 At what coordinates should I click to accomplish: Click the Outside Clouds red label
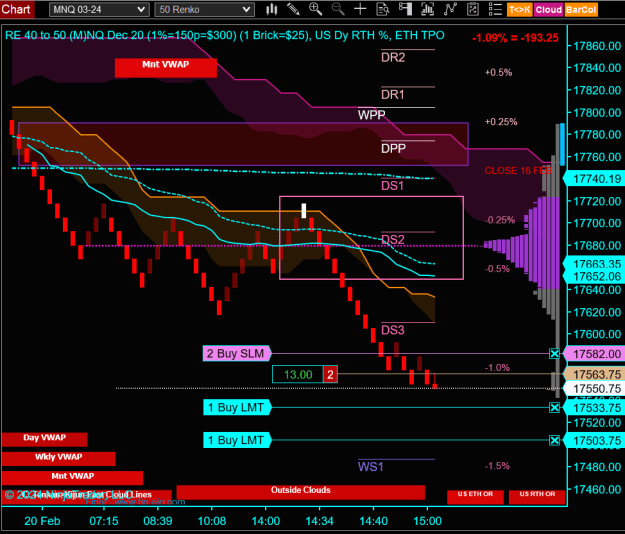tap(301, 492)
